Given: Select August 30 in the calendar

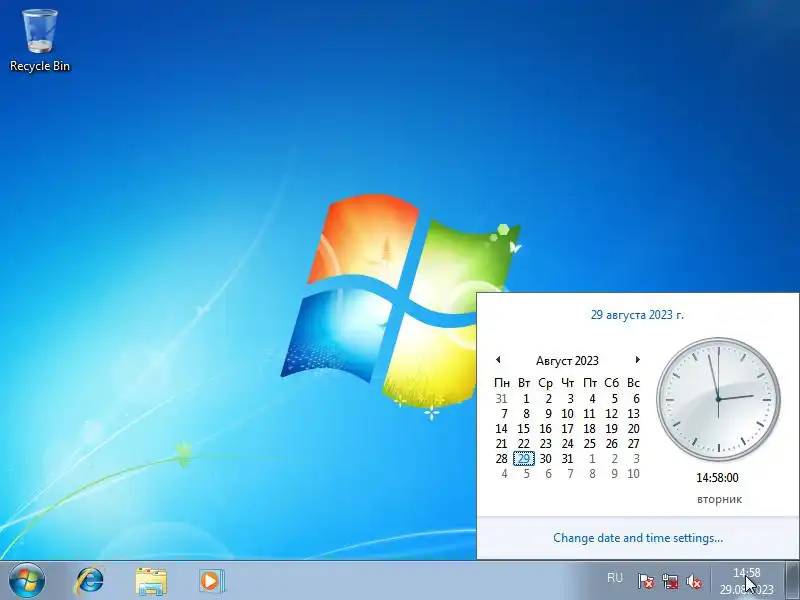Looking at the screenshot, I should click(545, 459).
